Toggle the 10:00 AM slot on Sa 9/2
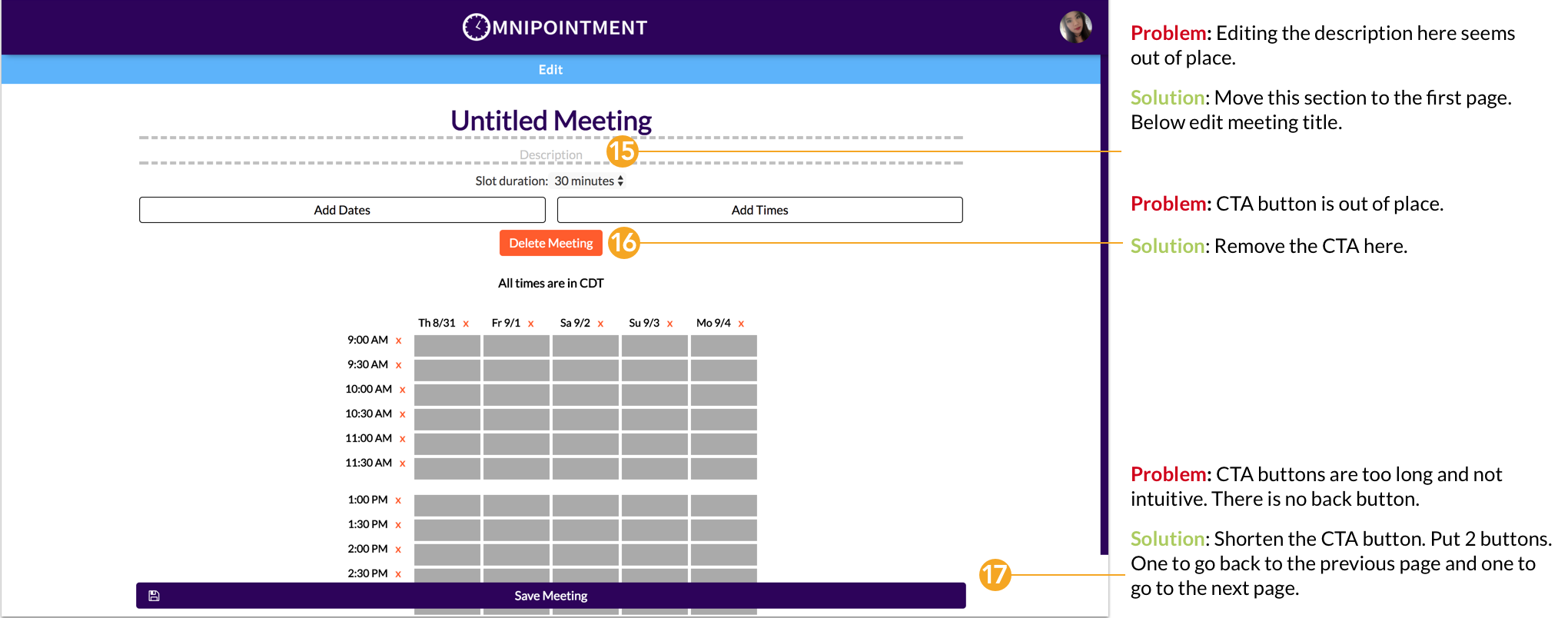1568x618 pixels. [586, 395]
